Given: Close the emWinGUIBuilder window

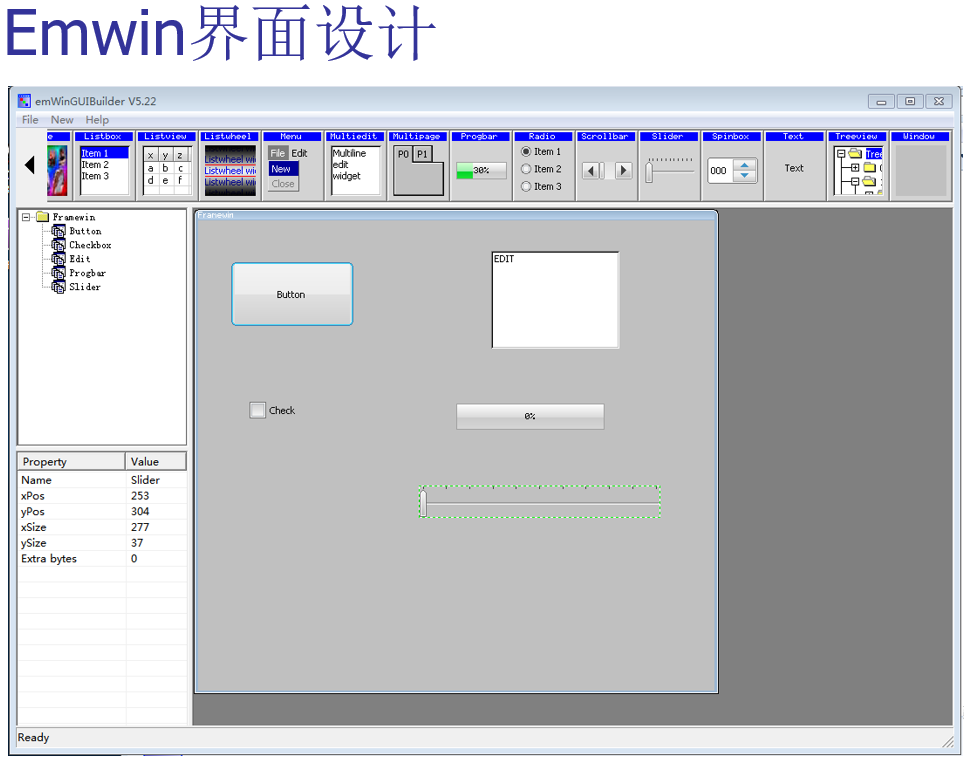Looking at the screenshot, I should 939,101.
